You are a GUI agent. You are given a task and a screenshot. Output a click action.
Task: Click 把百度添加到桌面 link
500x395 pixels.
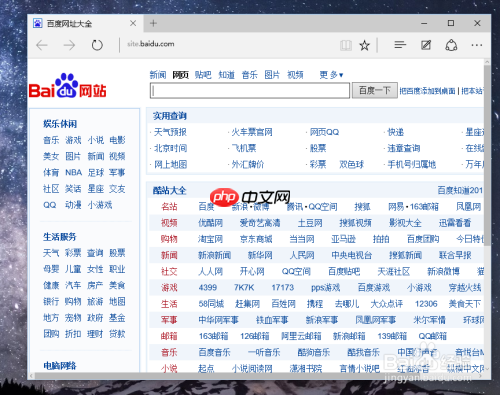(x=427, y=91)
